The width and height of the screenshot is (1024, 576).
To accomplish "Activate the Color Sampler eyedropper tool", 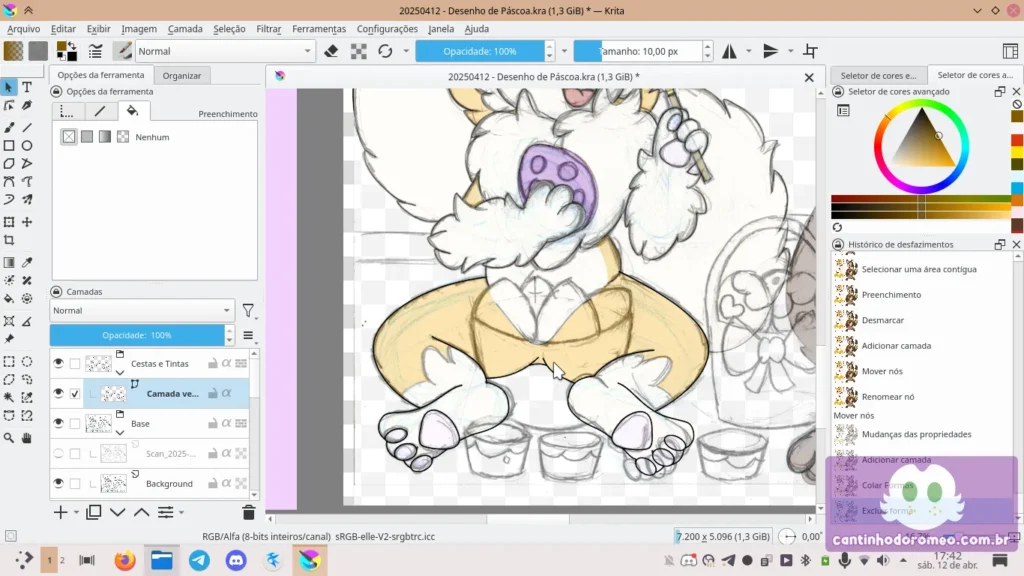I will pyautogui.click(x=27, y=263).
